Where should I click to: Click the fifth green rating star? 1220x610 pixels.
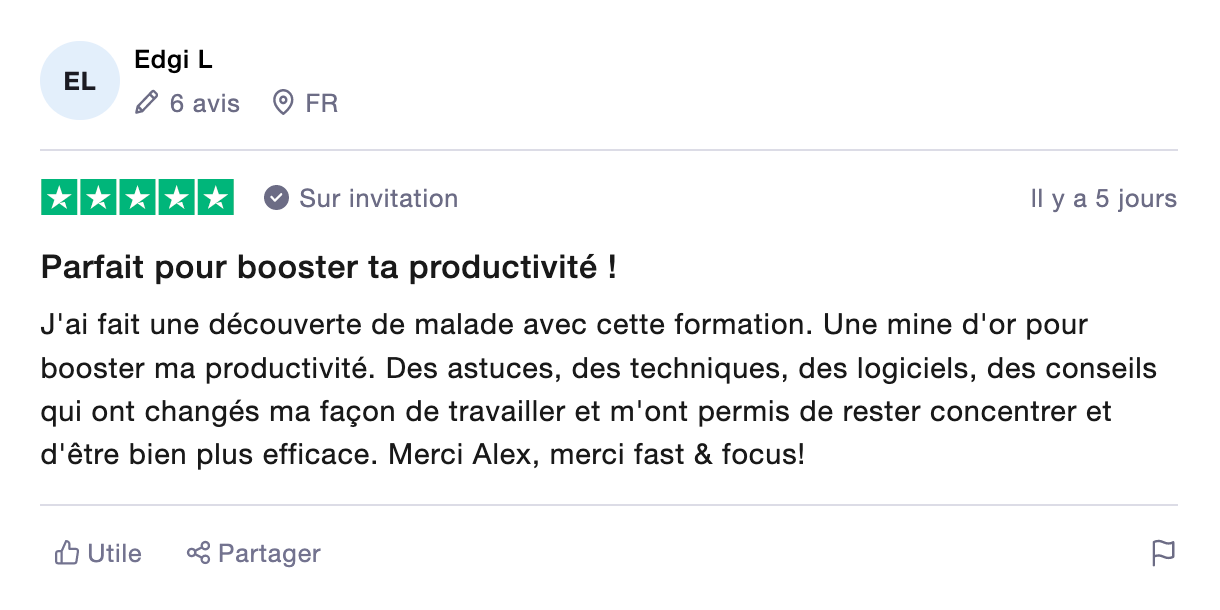(x=215, y=198)
